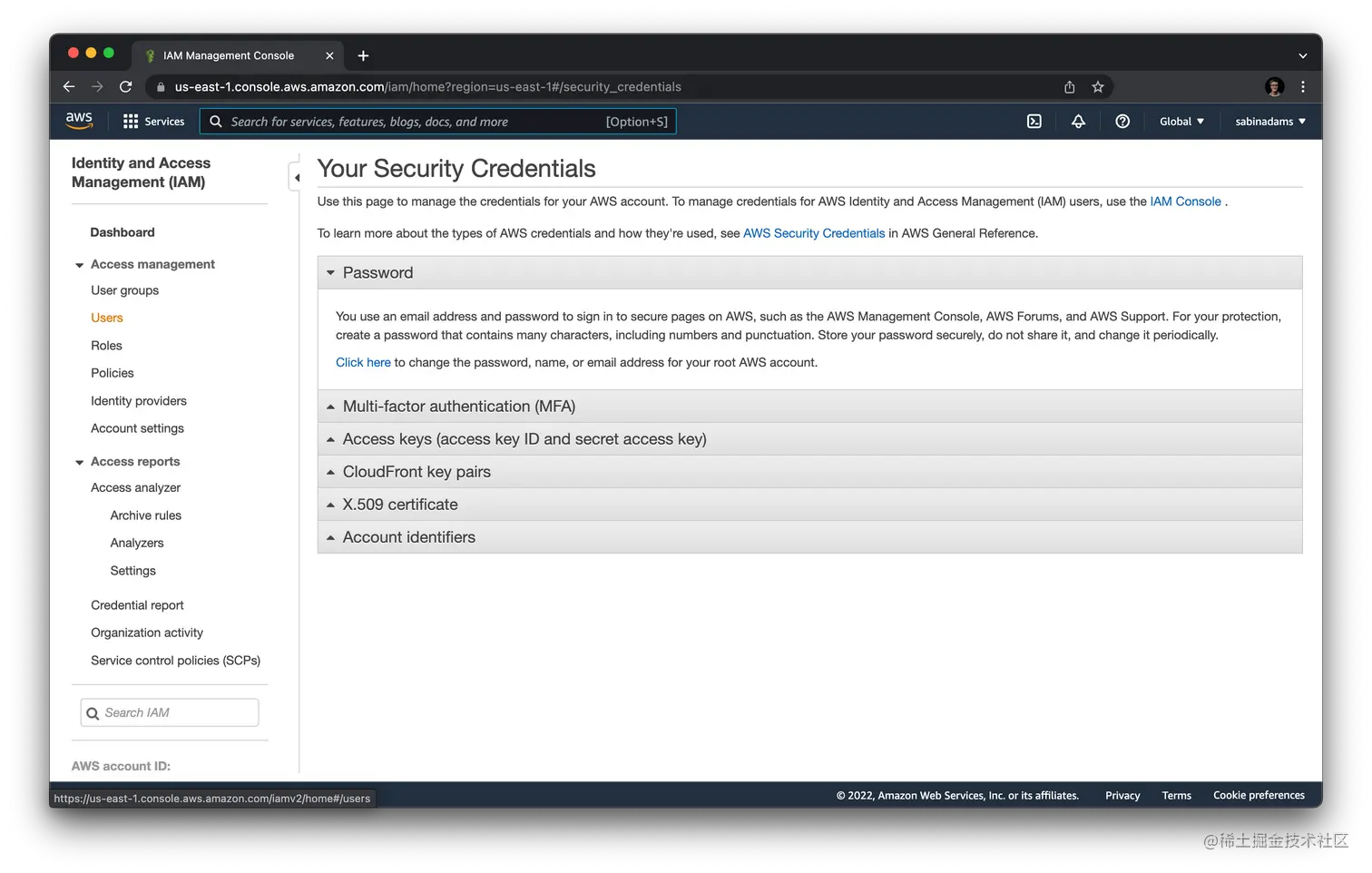The height and width of the screenshot is (873, 1372).
Task: Click here to change root password
Action: [x=363, y=362]
